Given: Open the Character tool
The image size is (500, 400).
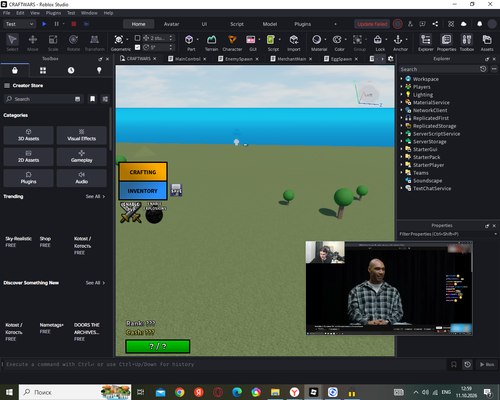Looking at the screenshot, I should [232, 42].
